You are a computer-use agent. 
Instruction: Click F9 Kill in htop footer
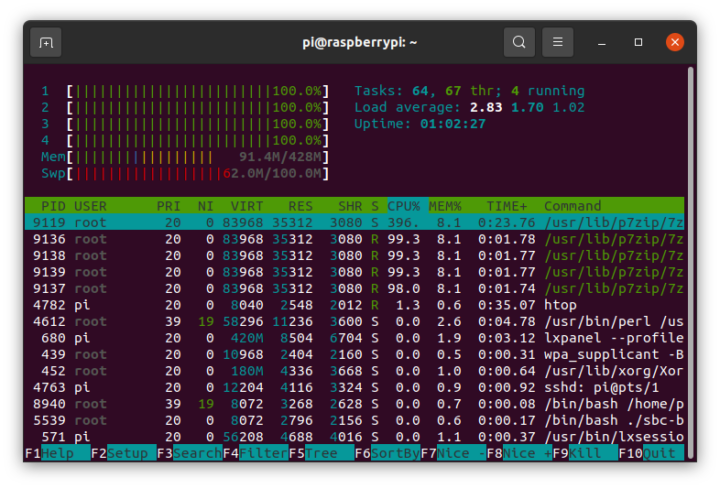(x=585, y=453)
